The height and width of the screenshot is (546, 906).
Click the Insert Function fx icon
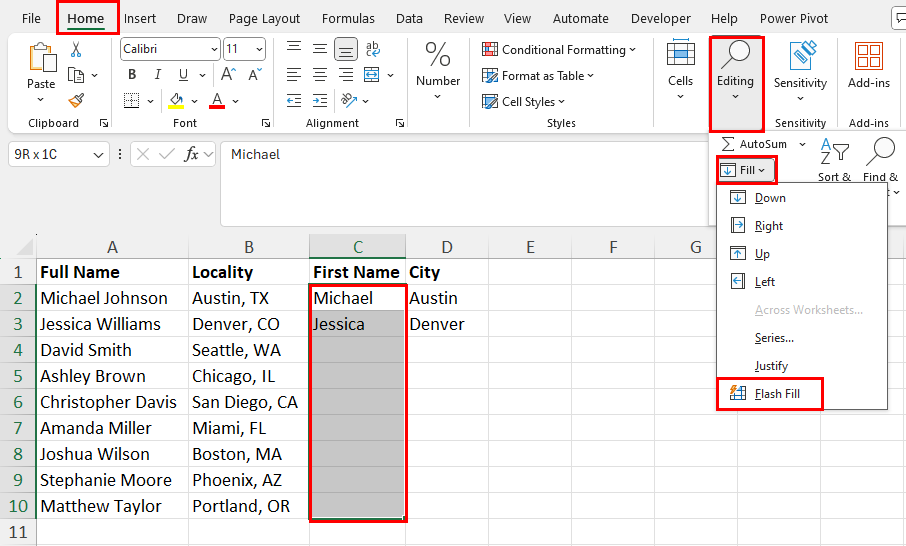[x=191, y=154]
